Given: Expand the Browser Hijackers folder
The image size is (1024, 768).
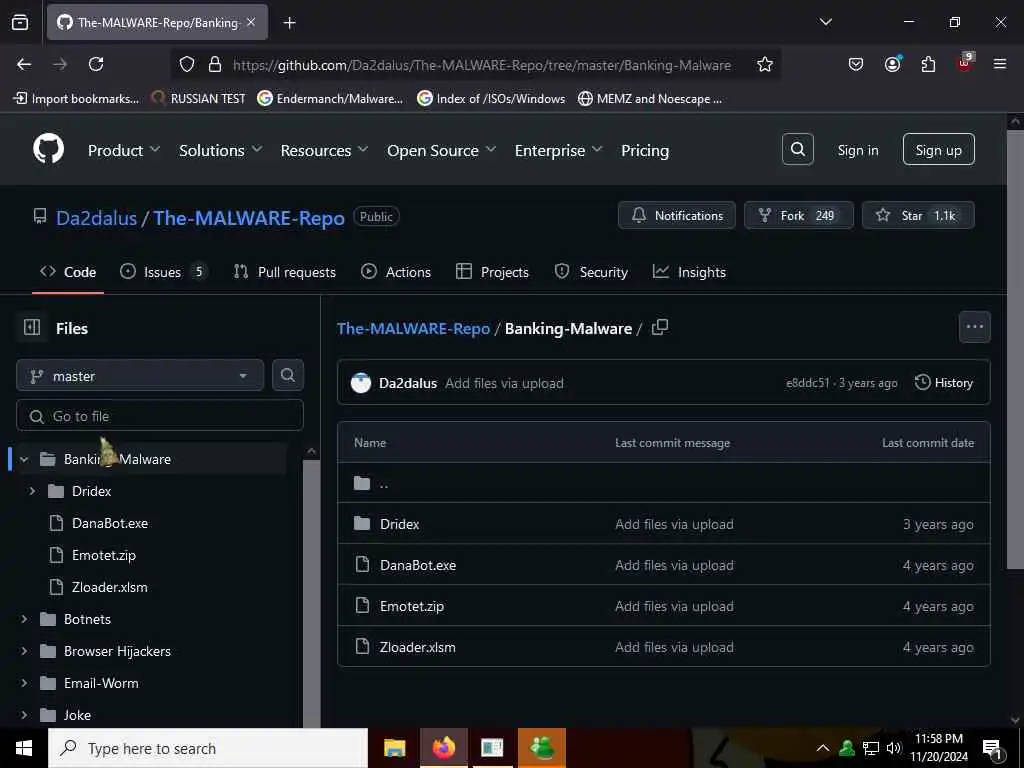Looking at the screenshot, I should 24,651.
